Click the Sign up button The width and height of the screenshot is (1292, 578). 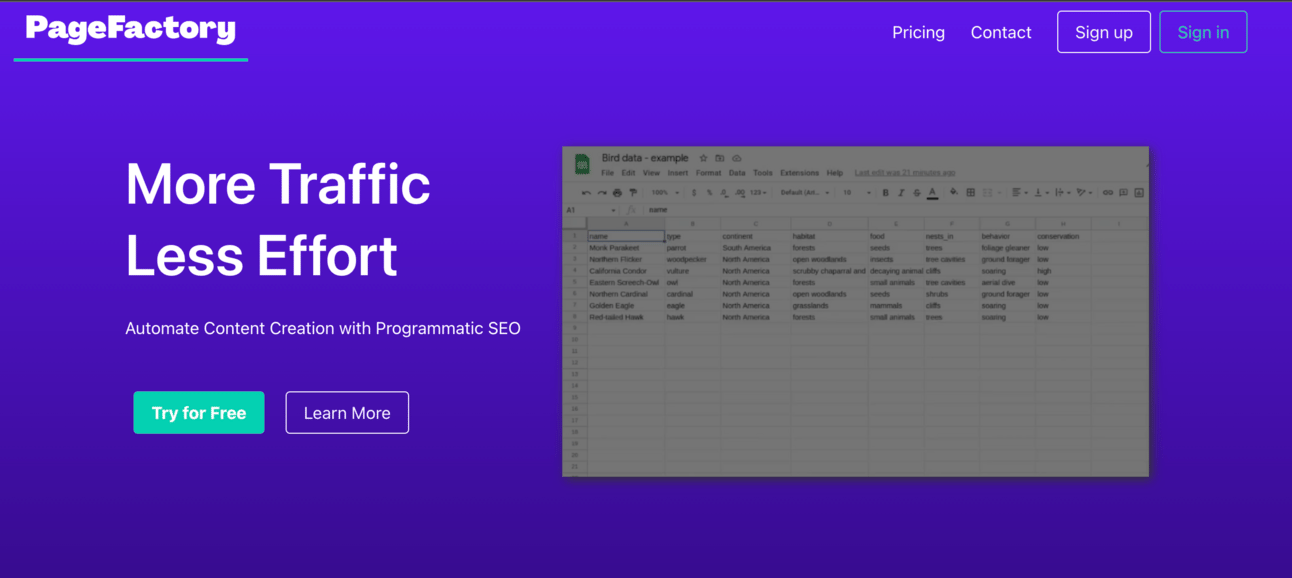(x=1104, y=32)
